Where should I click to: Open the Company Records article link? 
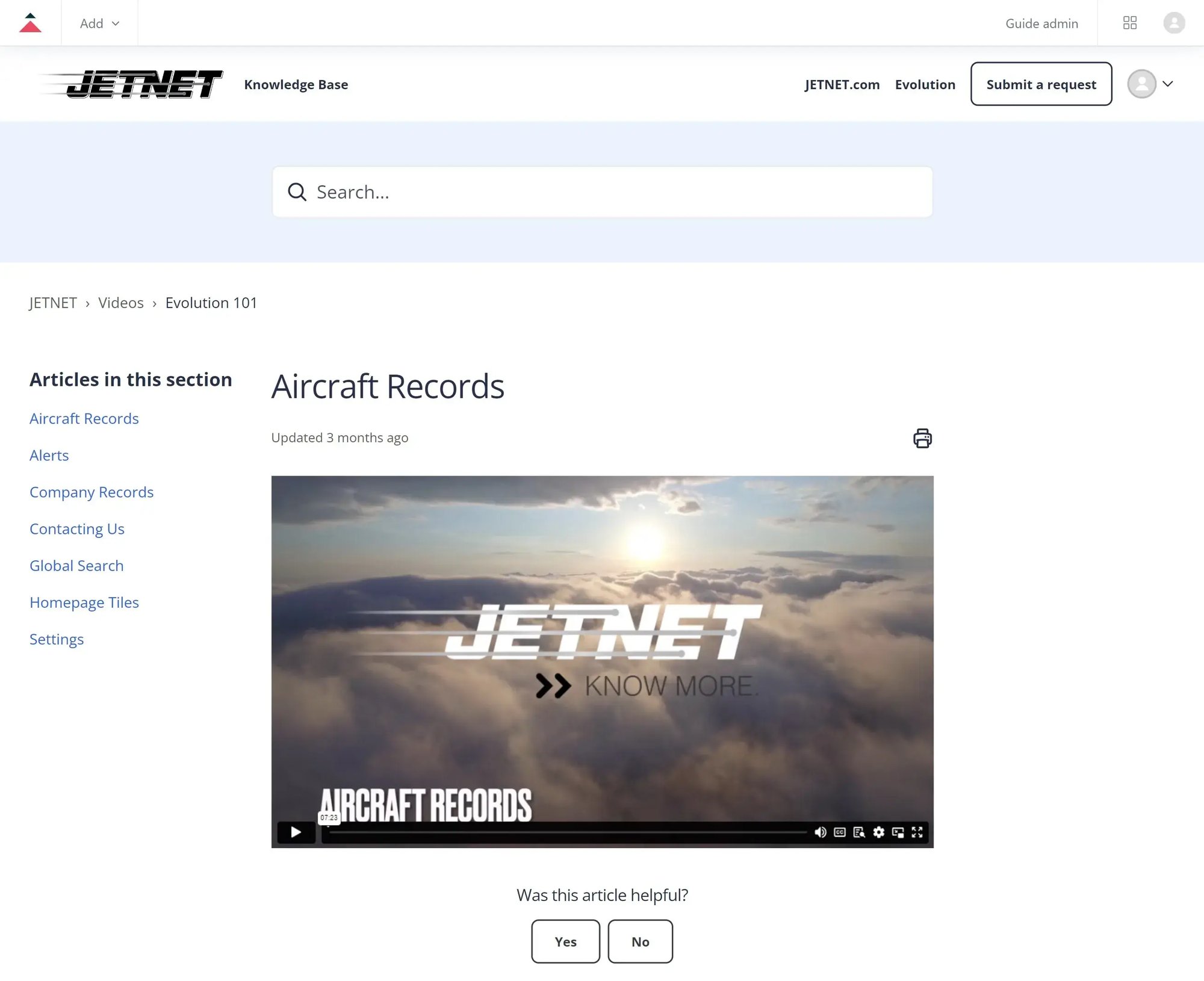click(92, 492)
